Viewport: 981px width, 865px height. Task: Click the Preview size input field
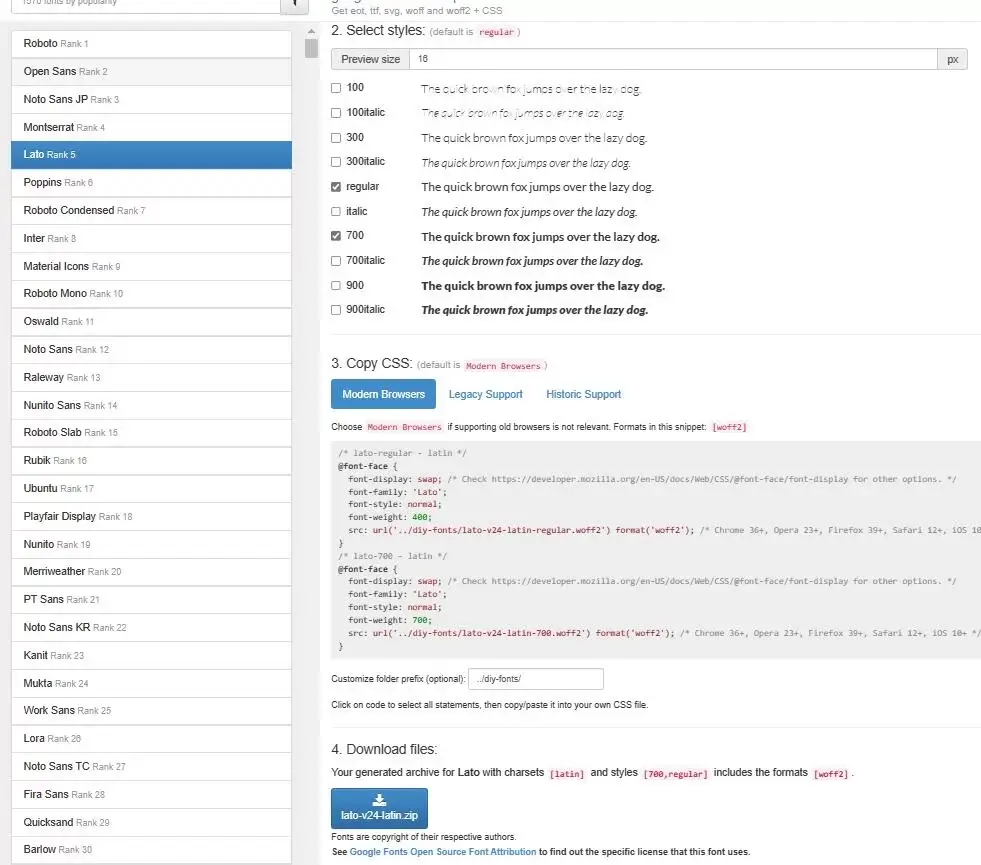(673, 59)
